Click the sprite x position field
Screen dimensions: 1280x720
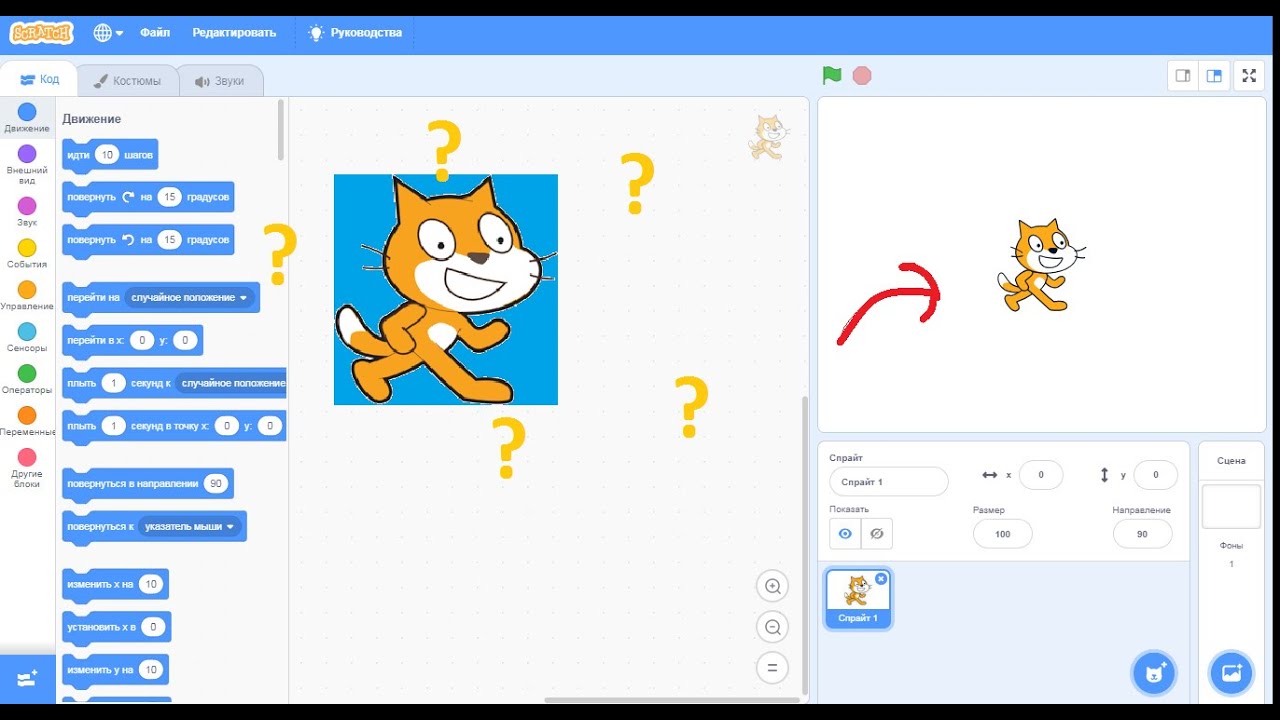click(1040, 475)
